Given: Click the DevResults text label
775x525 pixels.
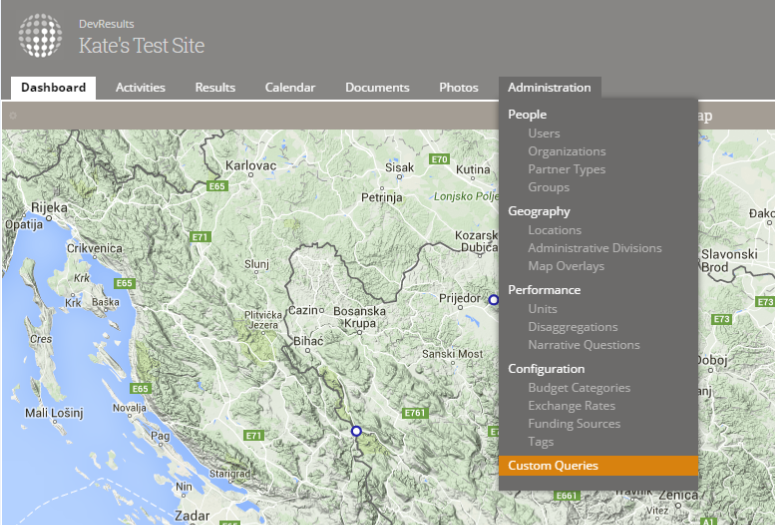Looking at the screenshot, I should click(106, 24).
